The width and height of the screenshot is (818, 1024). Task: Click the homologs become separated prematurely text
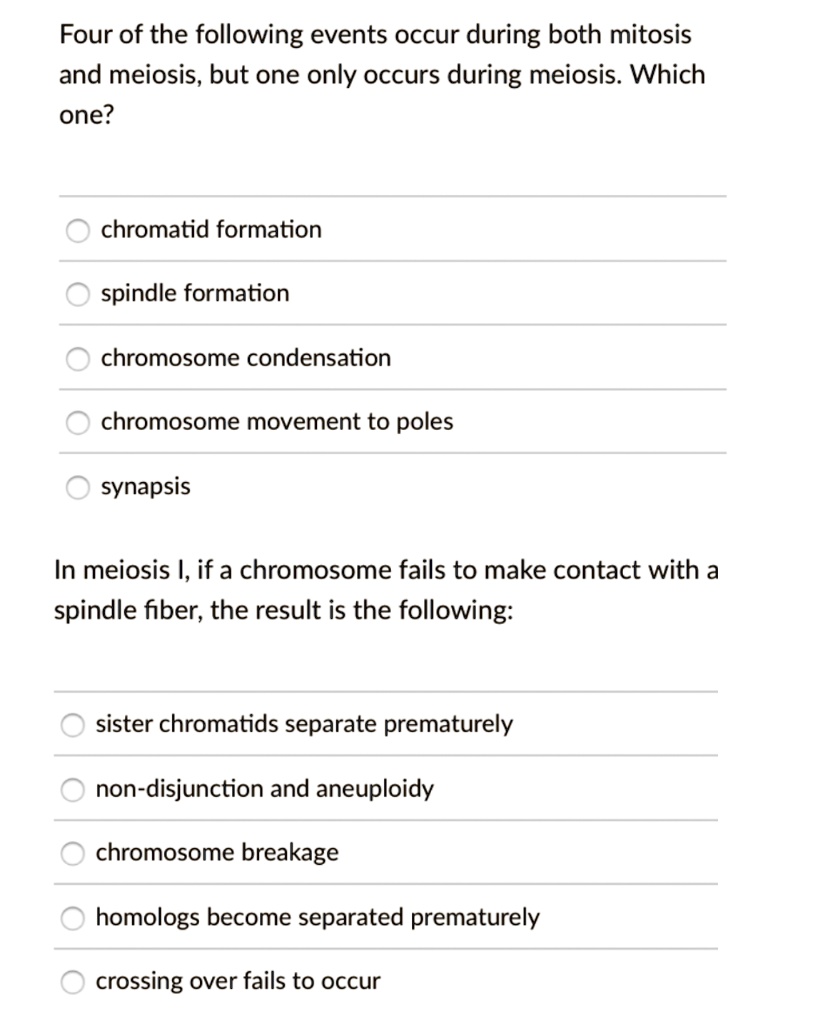tap(318, 918)
